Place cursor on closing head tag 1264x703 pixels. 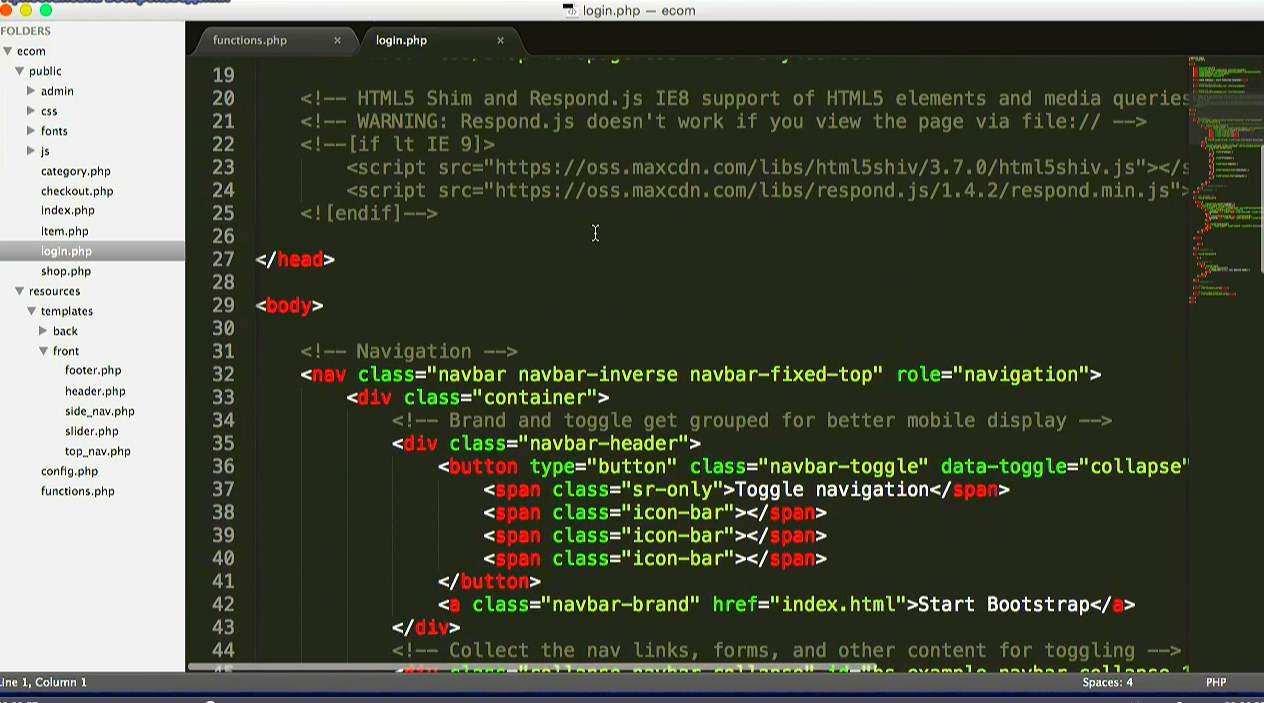click(295, 259)
